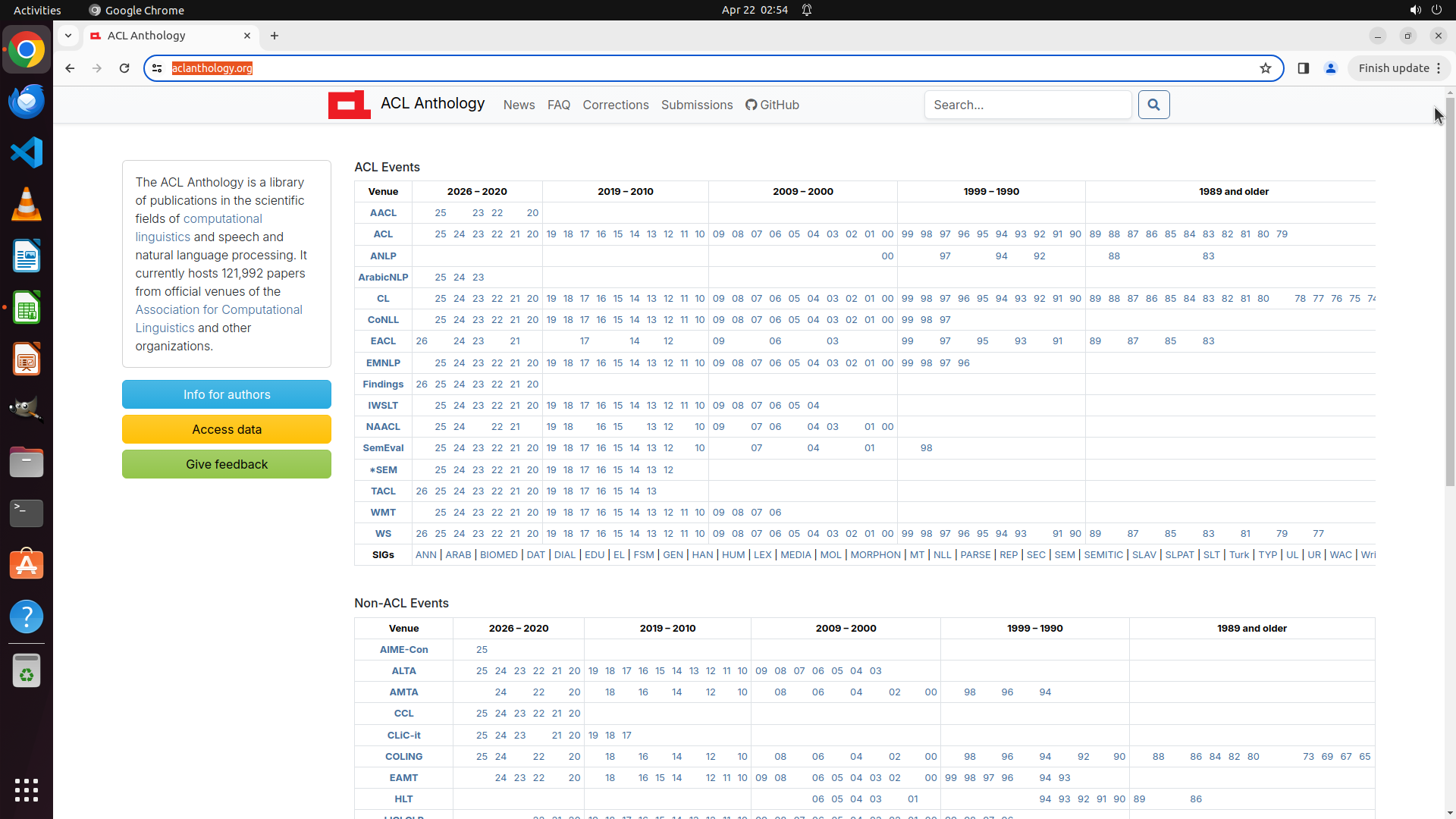The width and height of the screenshot is (1456, 819).
Task: Click the ACL Anthology red logo
Action: 349,105
